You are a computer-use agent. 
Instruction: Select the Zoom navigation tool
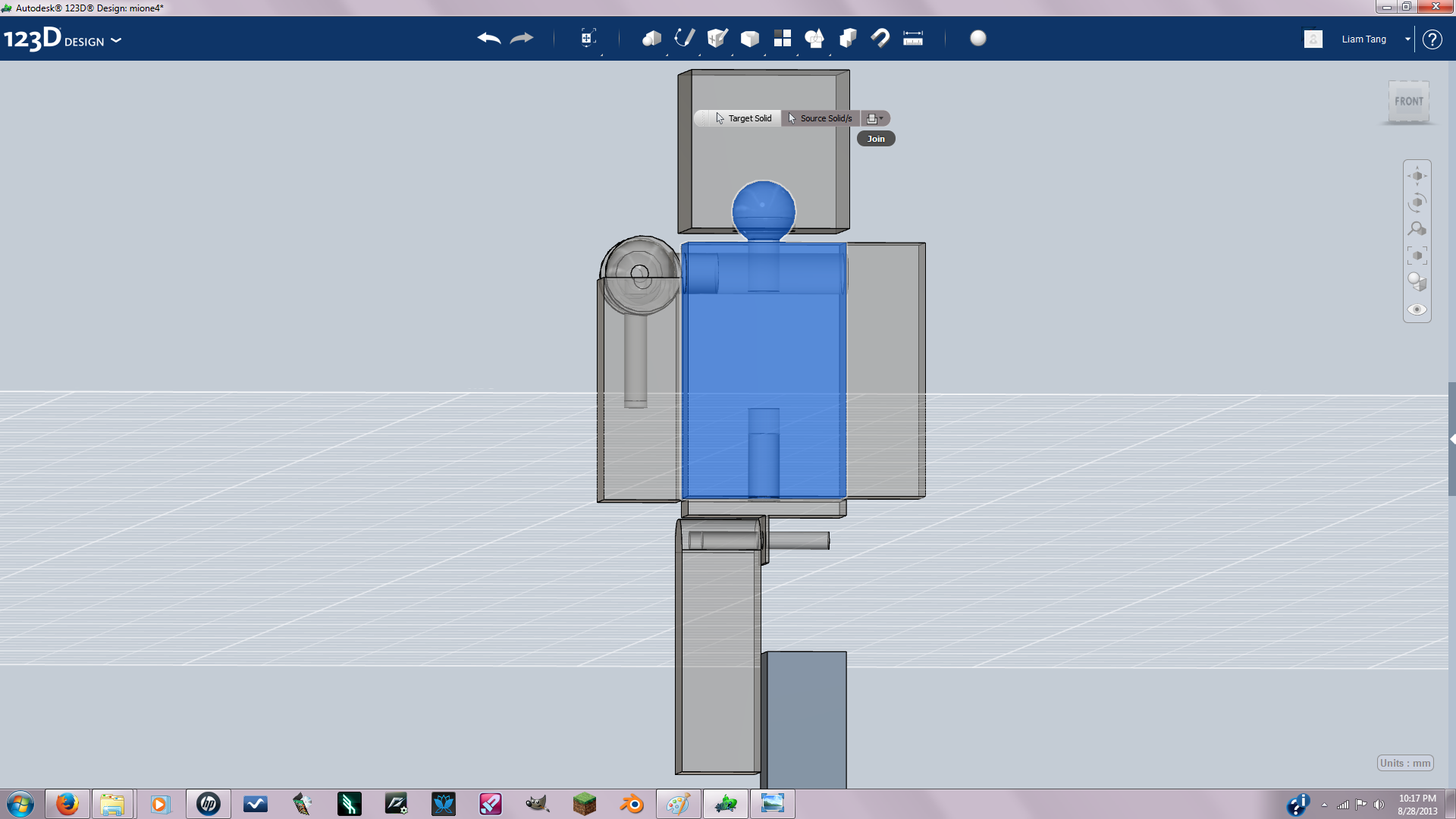pos(1417,229)
